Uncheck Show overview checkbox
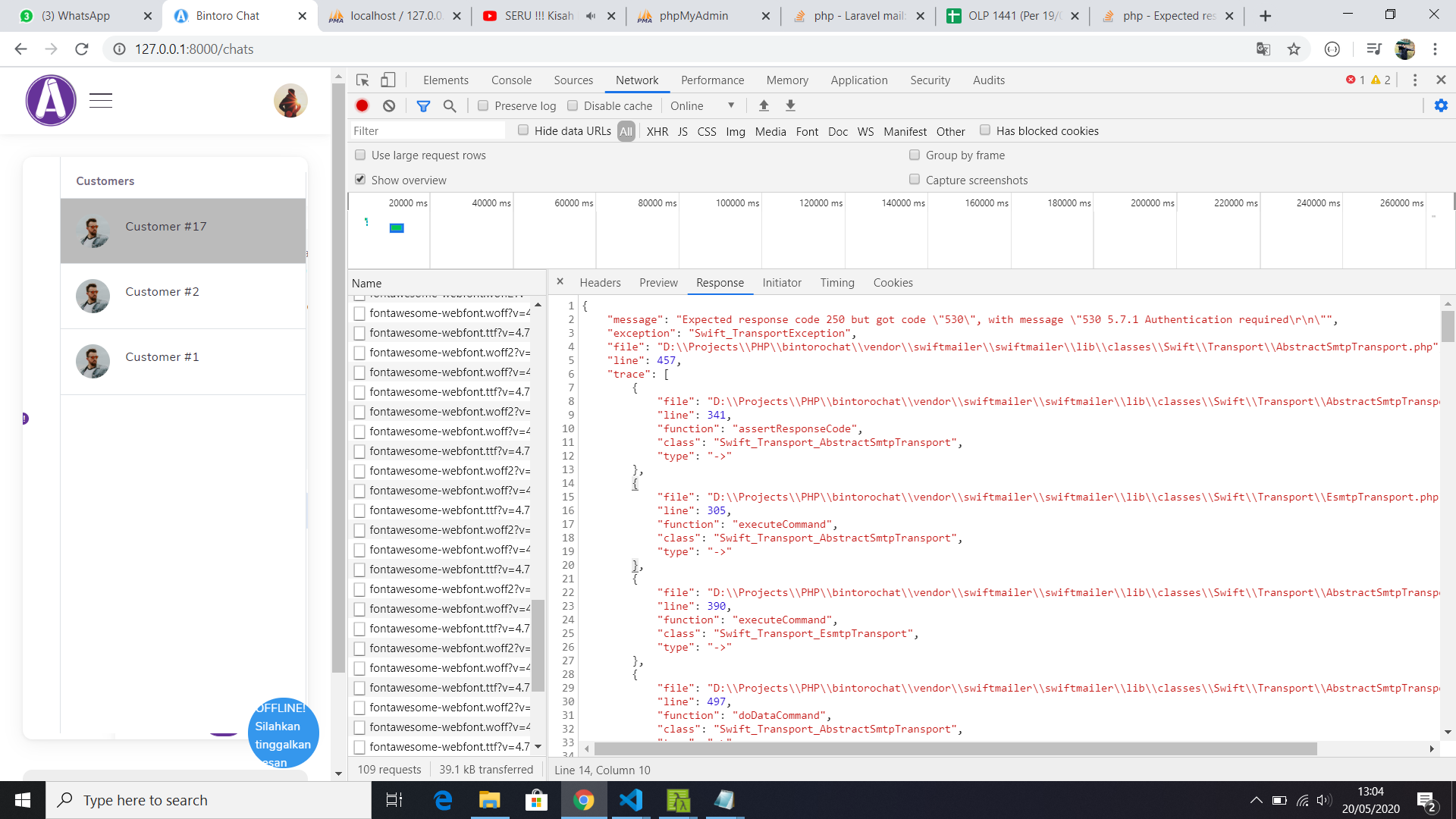Viewport: 1456px width, 819px height. 360,180
